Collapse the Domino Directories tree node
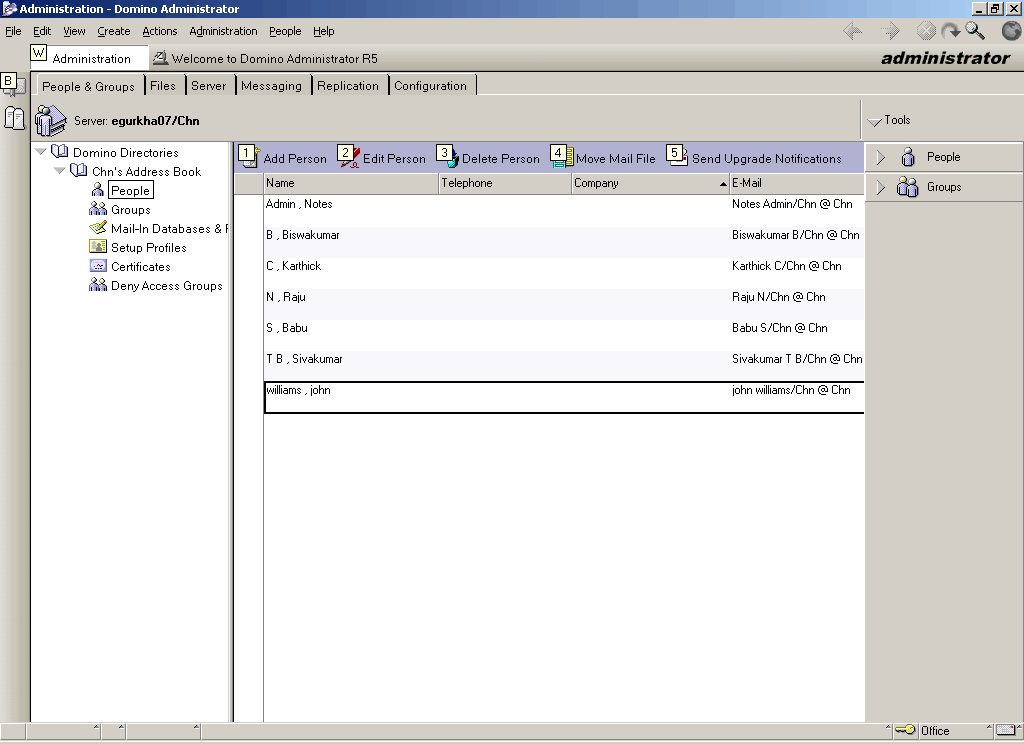Screen dimensions: 1024x744 (40, 152)
